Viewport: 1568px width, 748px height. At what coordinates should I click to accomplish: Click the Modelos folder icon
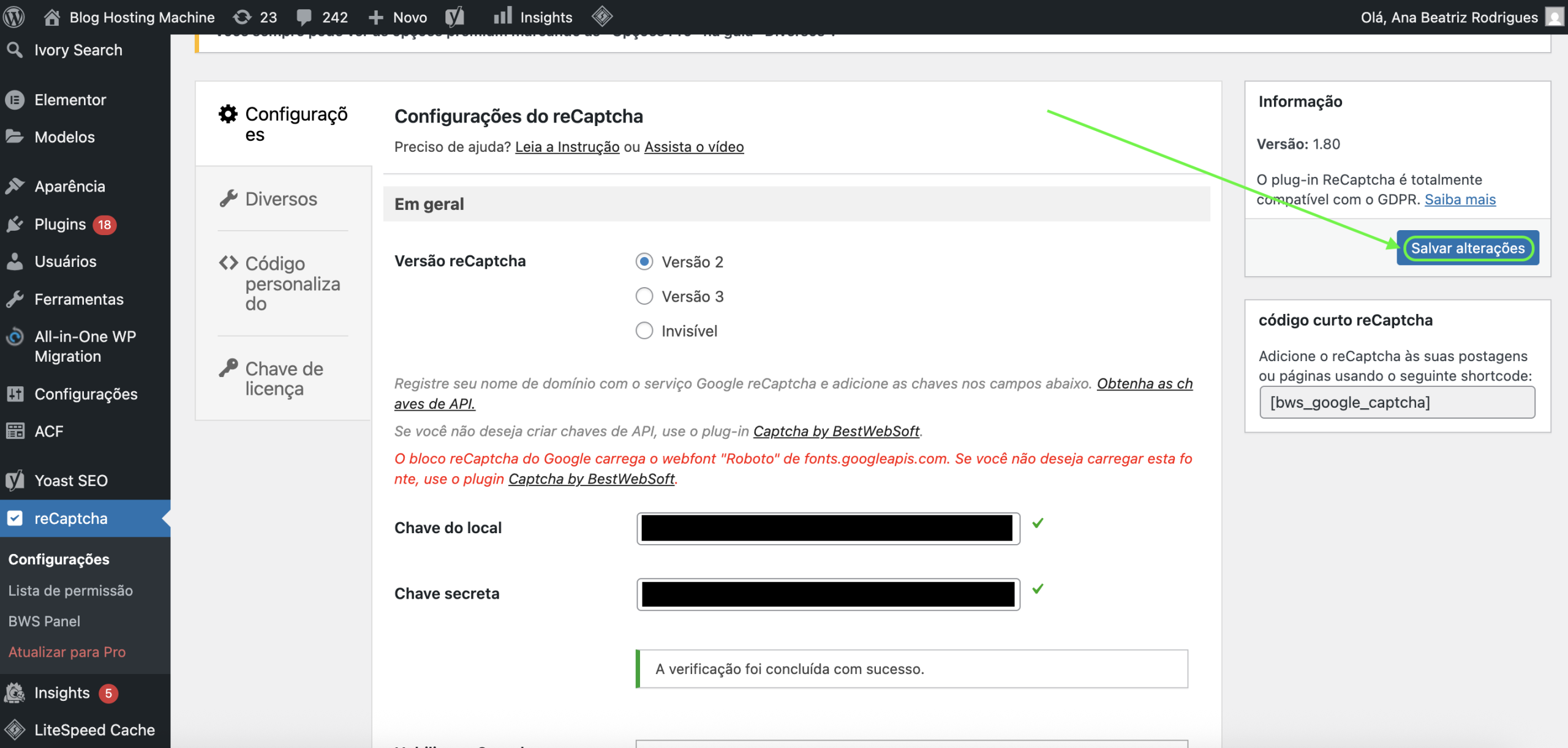(x=15, y=137)
